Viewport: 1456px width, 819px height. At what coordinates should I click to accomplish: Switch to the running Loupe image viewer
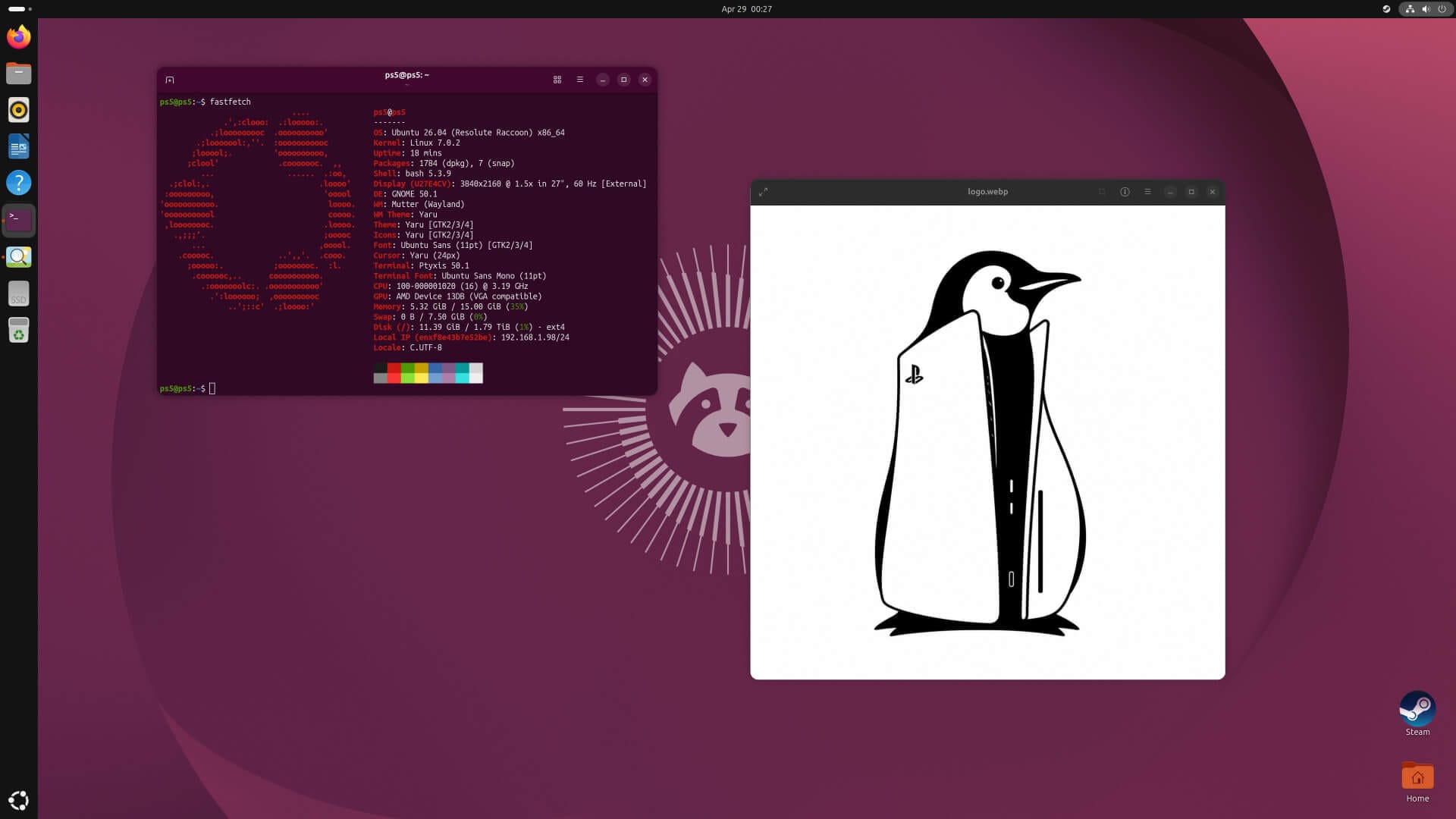click(x=19, y=256)
